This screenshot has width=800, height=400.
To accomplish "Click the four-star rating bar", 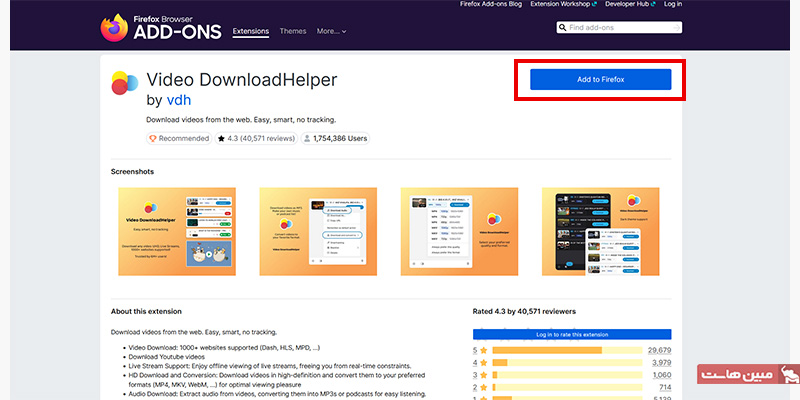I will pos(567,363).
